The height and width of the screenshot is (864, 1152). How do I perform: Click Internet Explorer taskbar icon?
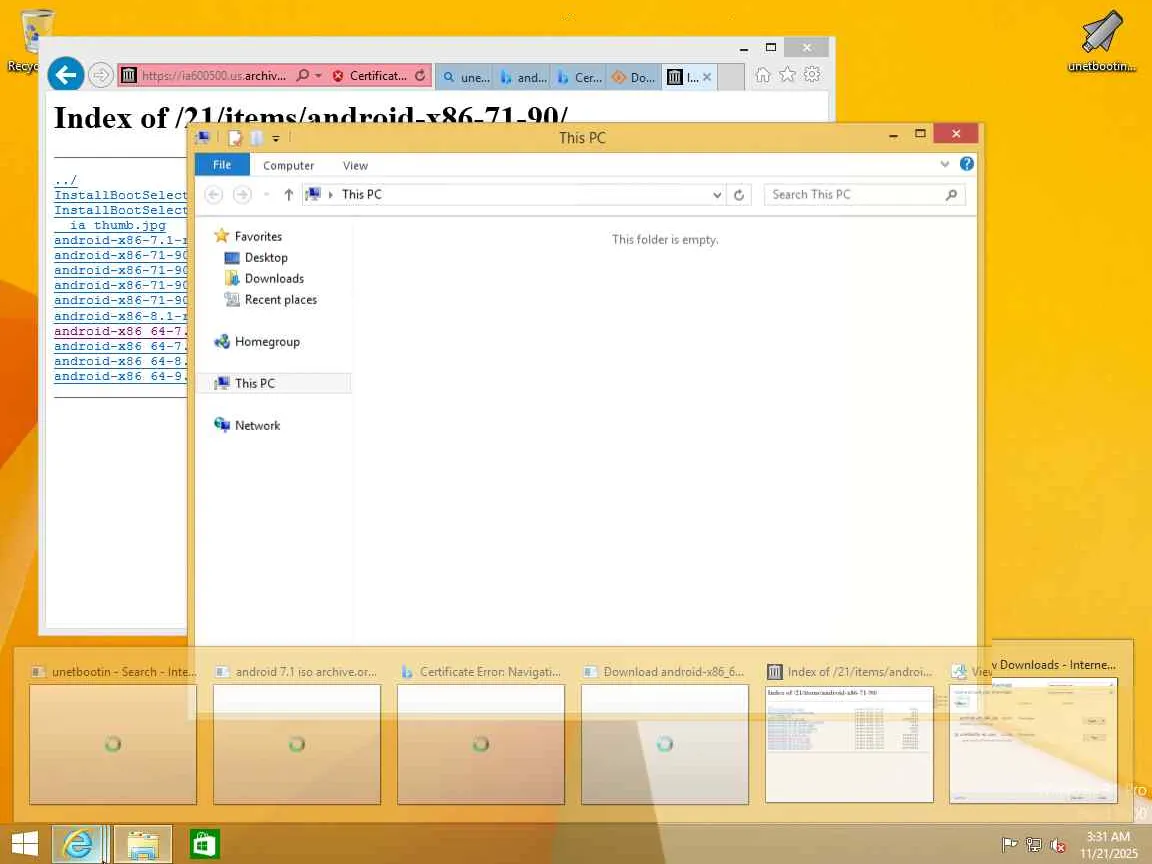pos(77,844)
